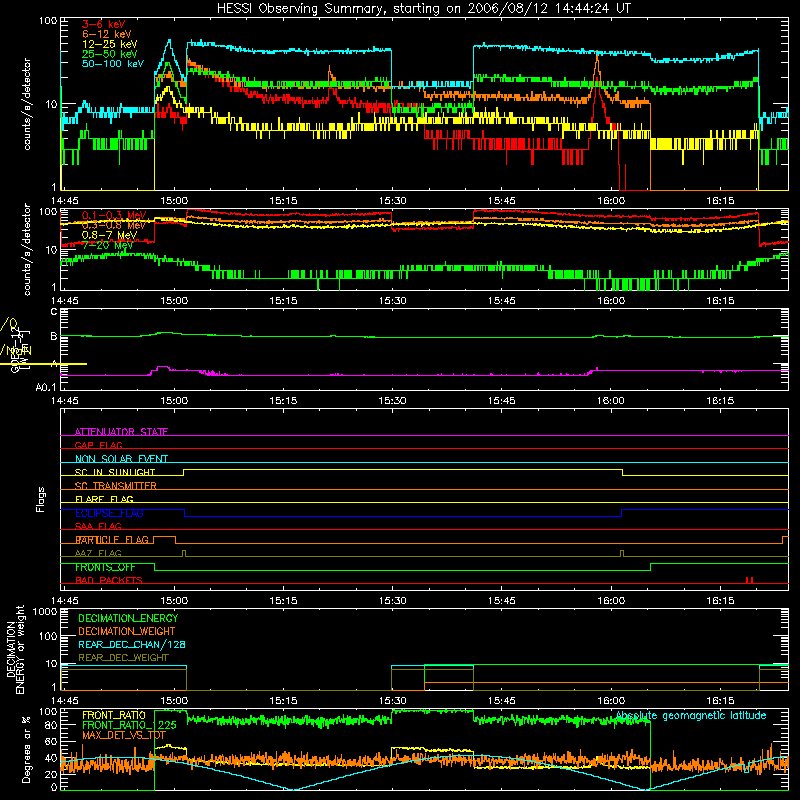Click the 60 tick on the degrees axis

(x=51, y=741)
